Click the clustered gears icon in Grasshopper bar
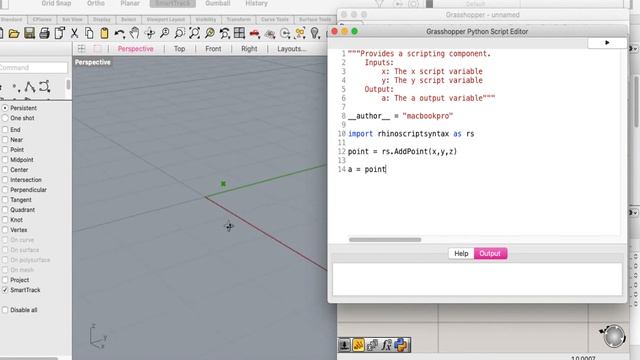This screenshot has height=360, width=640. 372,345
